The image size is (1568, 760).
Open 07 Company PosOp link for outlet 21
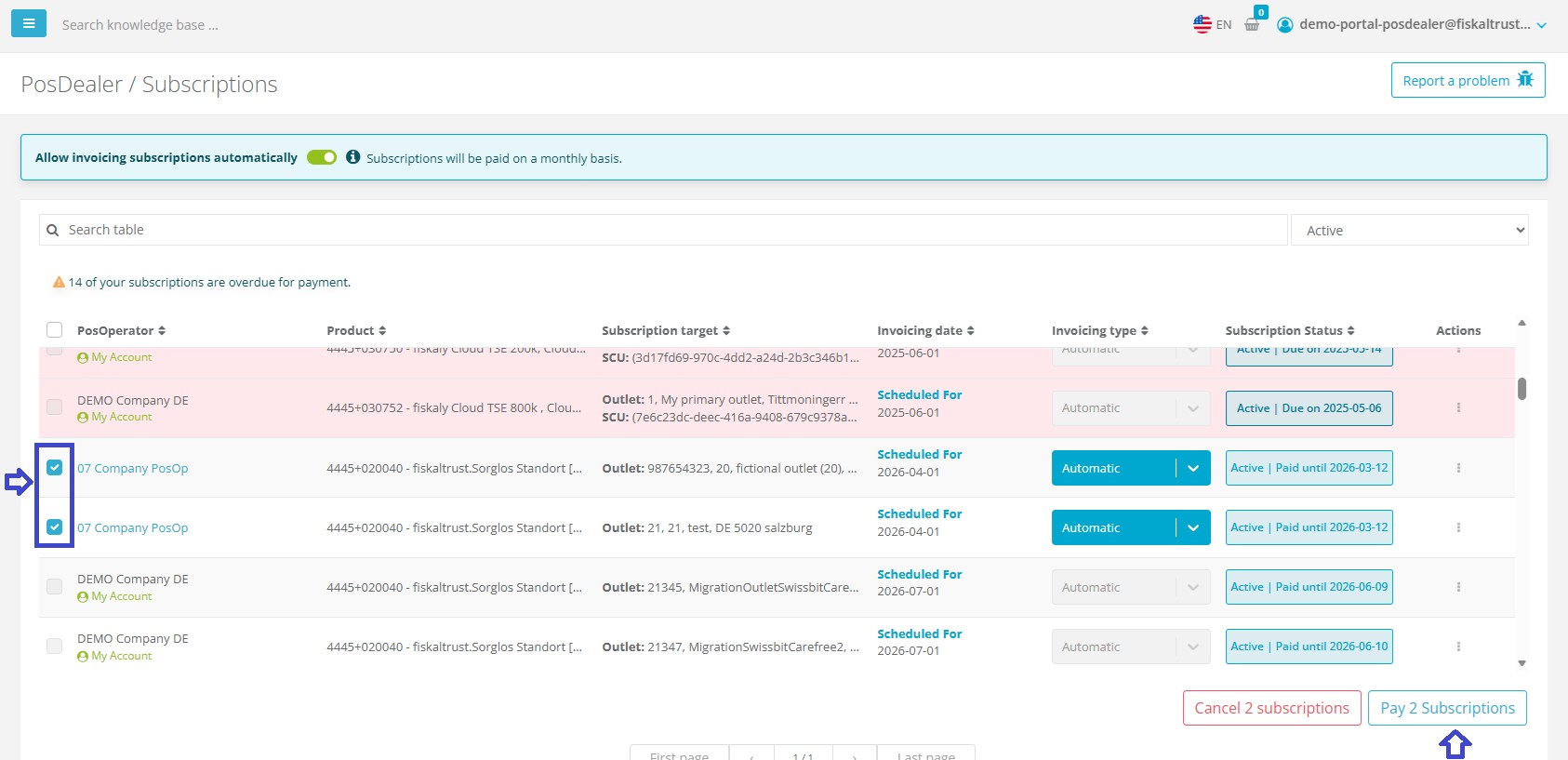click(x=132, y=527)
